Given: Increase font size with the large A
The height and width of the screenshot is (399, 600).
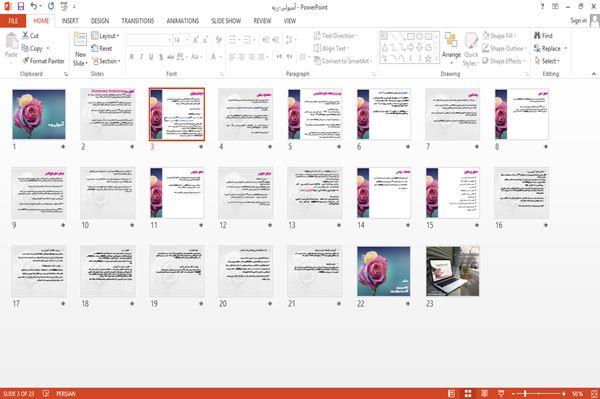Looking at the screenshot, I should (x=196, y=40).
